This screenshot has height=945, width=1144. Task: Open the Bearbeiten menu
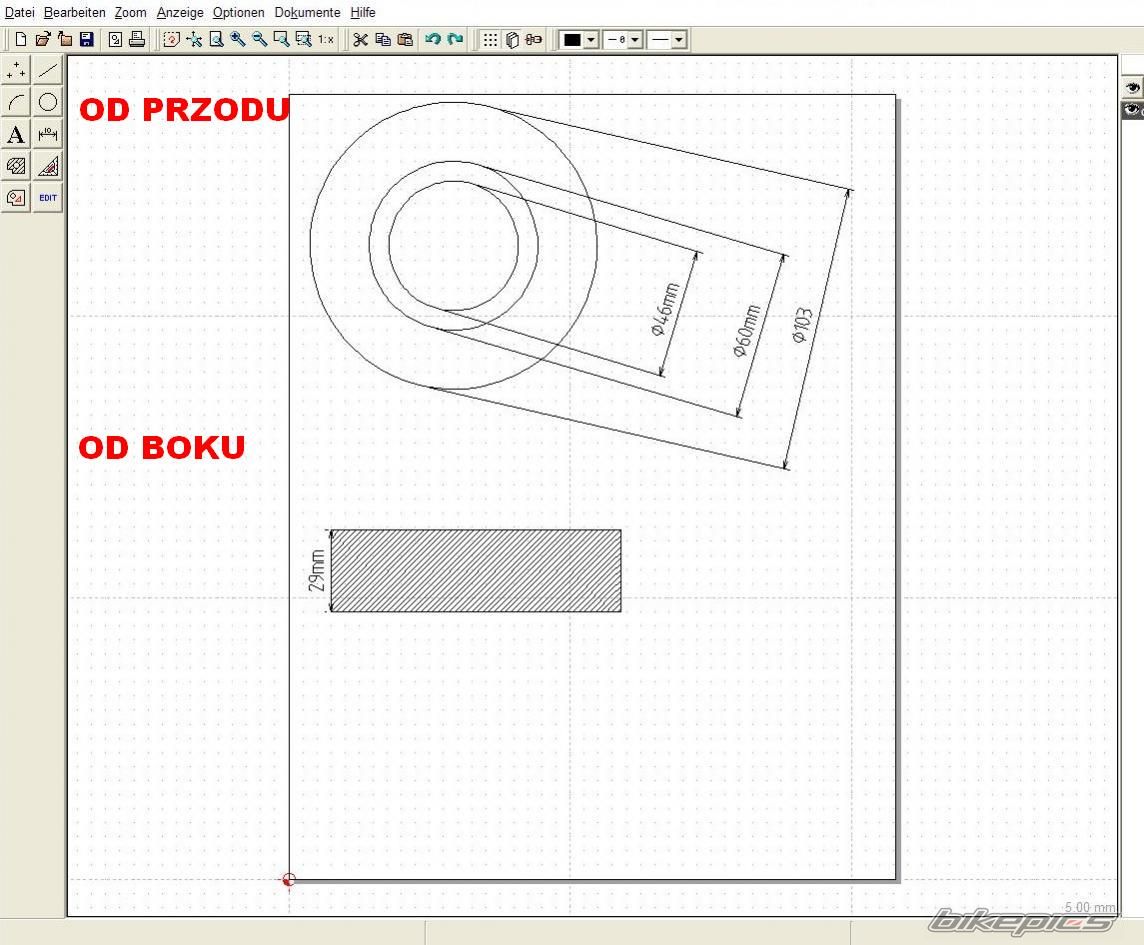pos(74,13)
